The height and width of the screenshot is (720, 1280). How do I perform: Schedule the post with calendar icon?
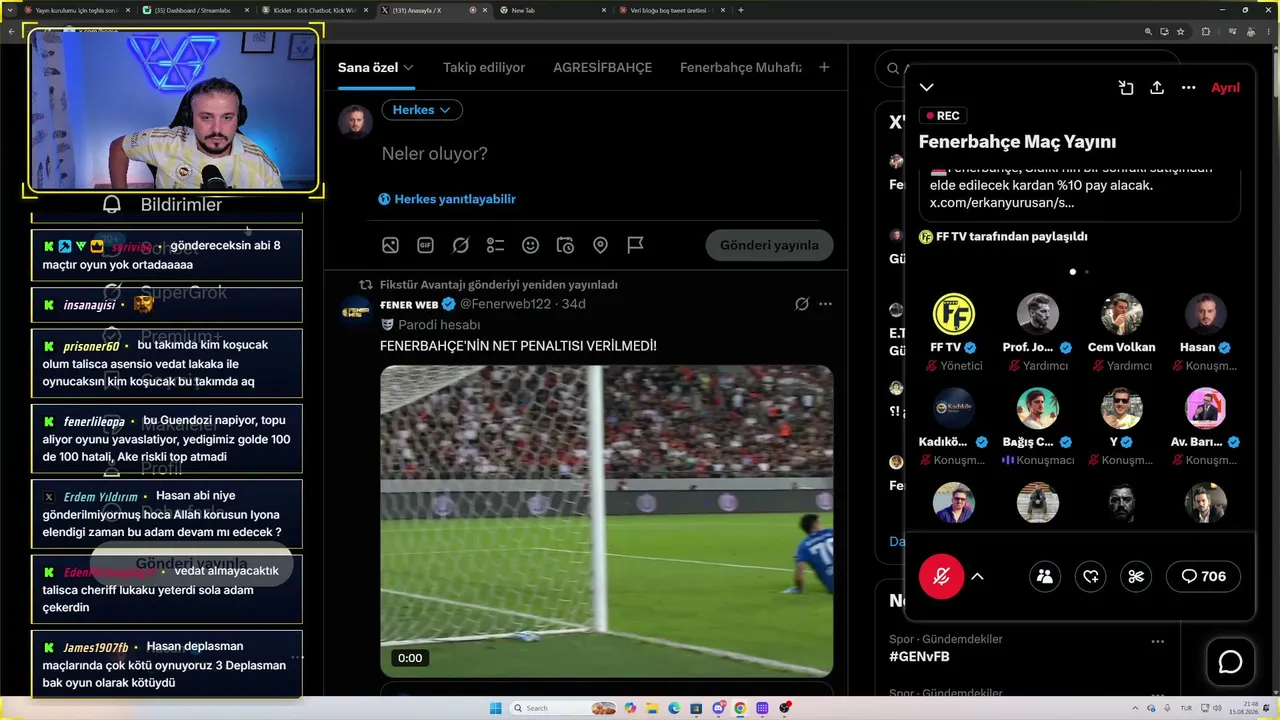(x=565, y=245)
